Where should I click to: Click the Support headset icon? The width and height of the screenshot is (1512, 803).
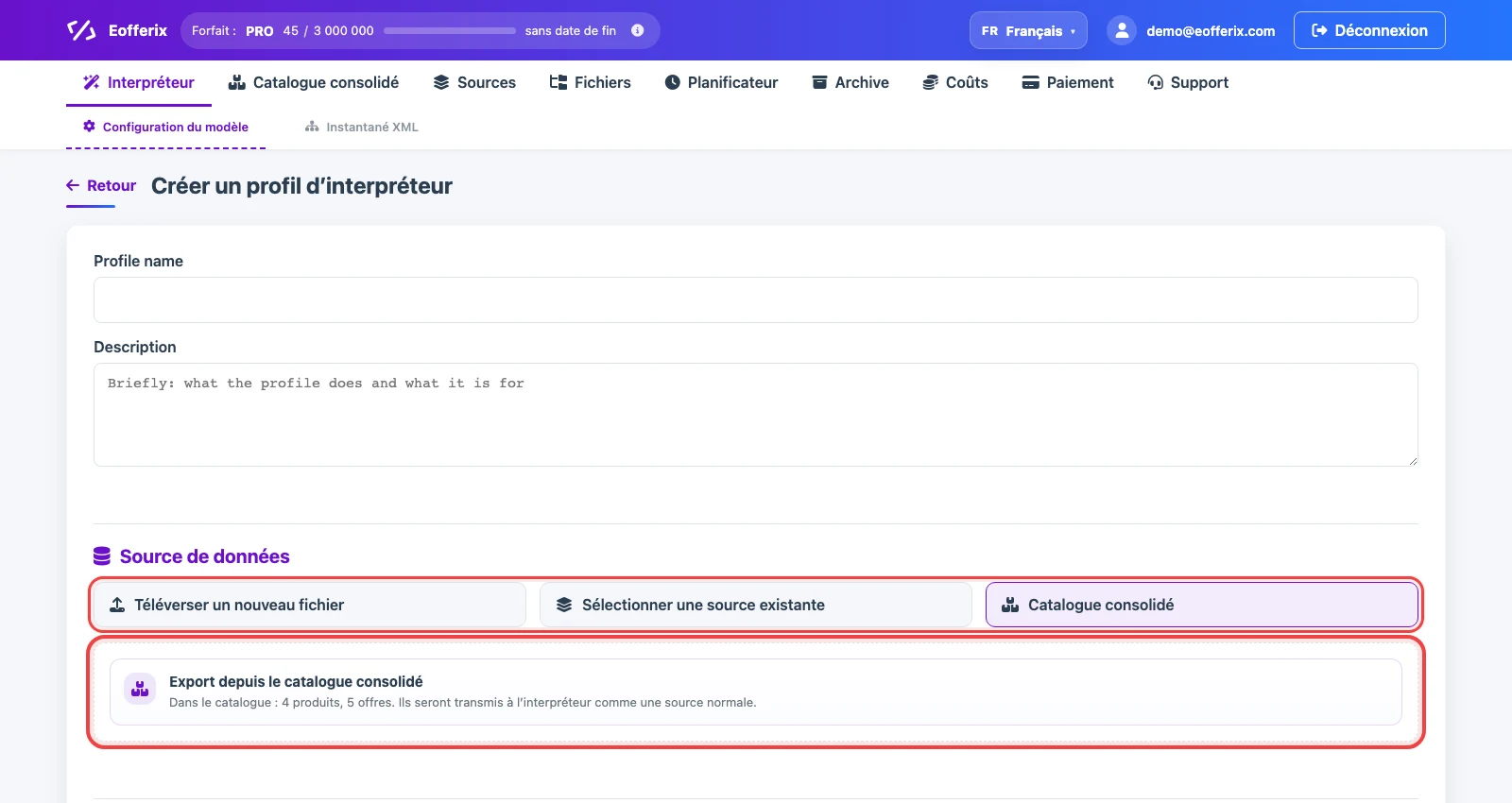click(1156, 82)
